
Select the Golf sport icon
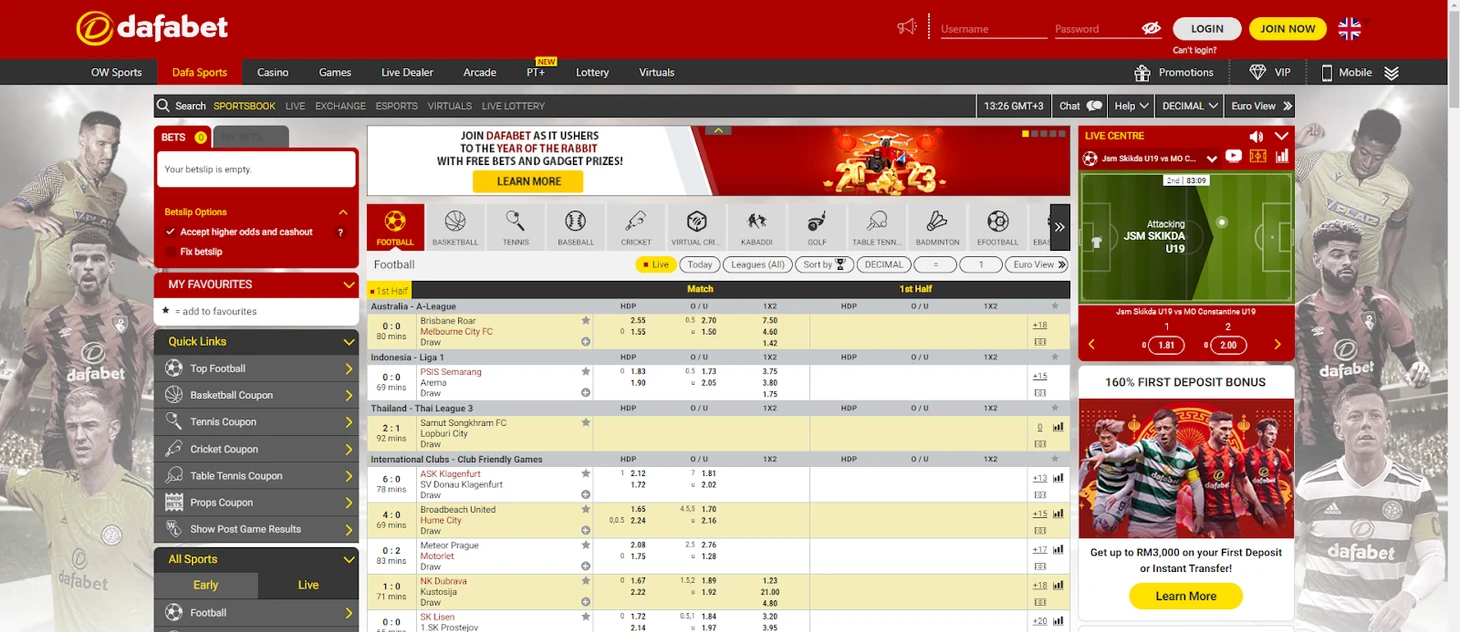pyautogui.click(x=817, y=227)
